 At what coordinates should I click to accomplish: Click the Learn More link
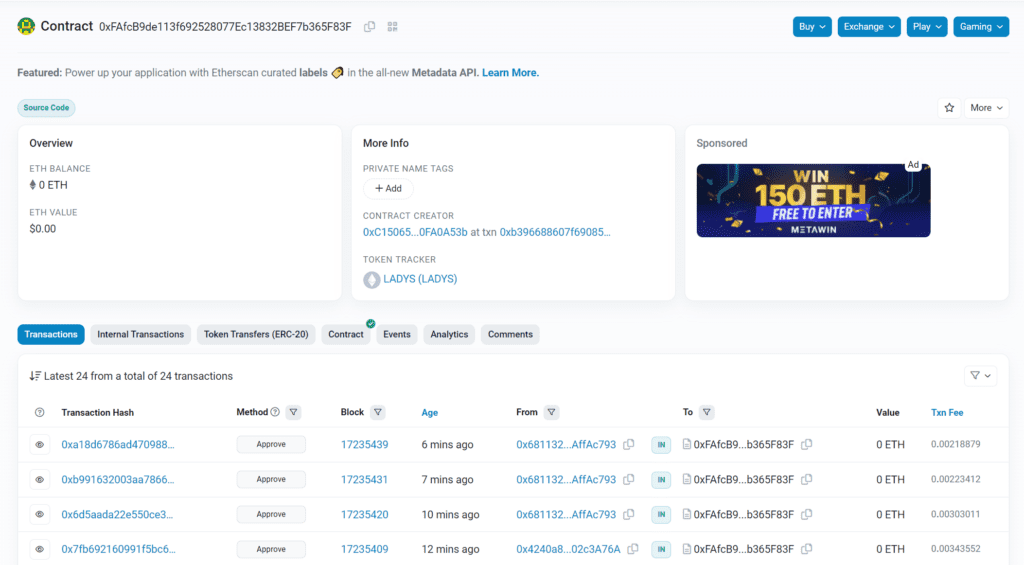(x=510, y=73)
